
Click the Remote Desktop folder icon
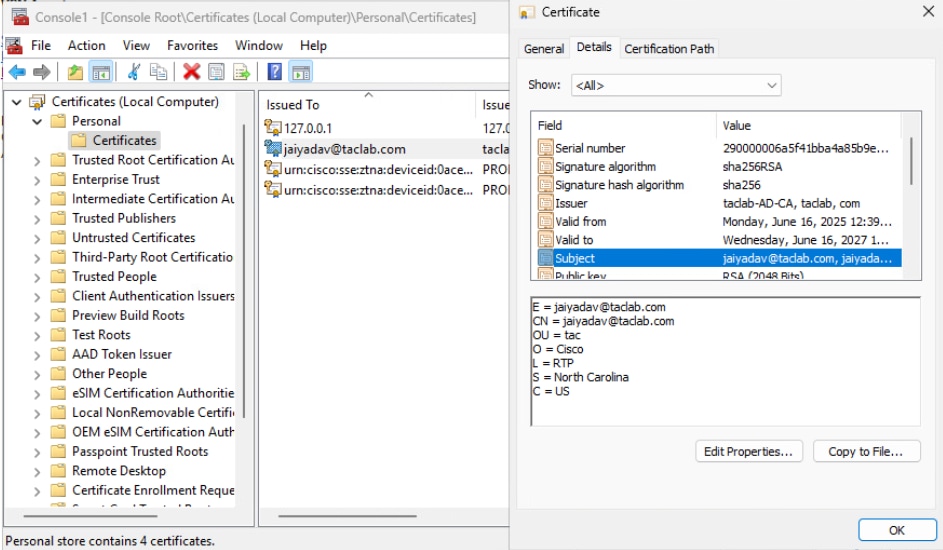pyautogui.click(x=58, y=471)
